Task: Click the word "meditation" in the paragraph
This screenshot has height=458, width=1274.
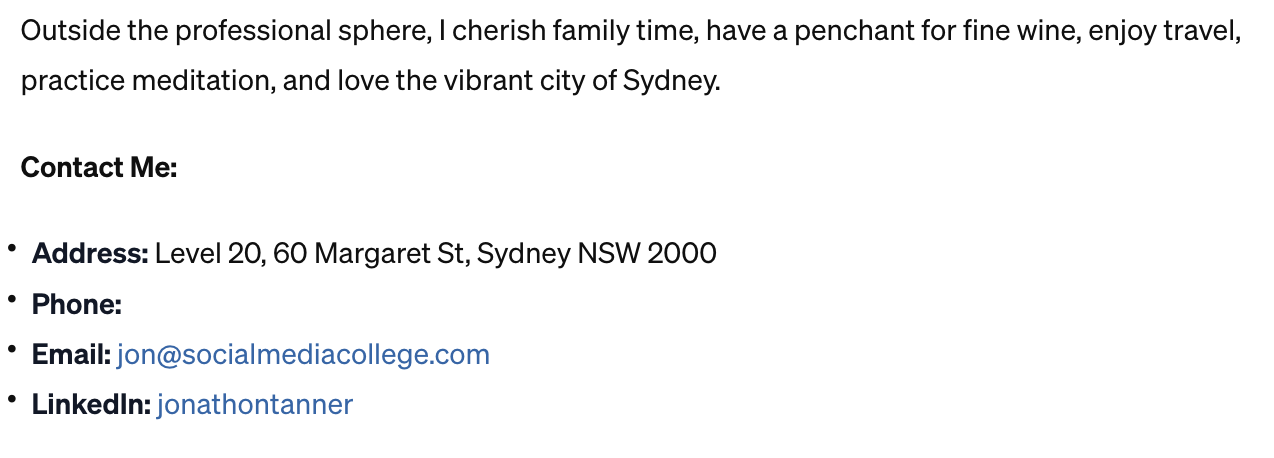Action: coord(197,80)
